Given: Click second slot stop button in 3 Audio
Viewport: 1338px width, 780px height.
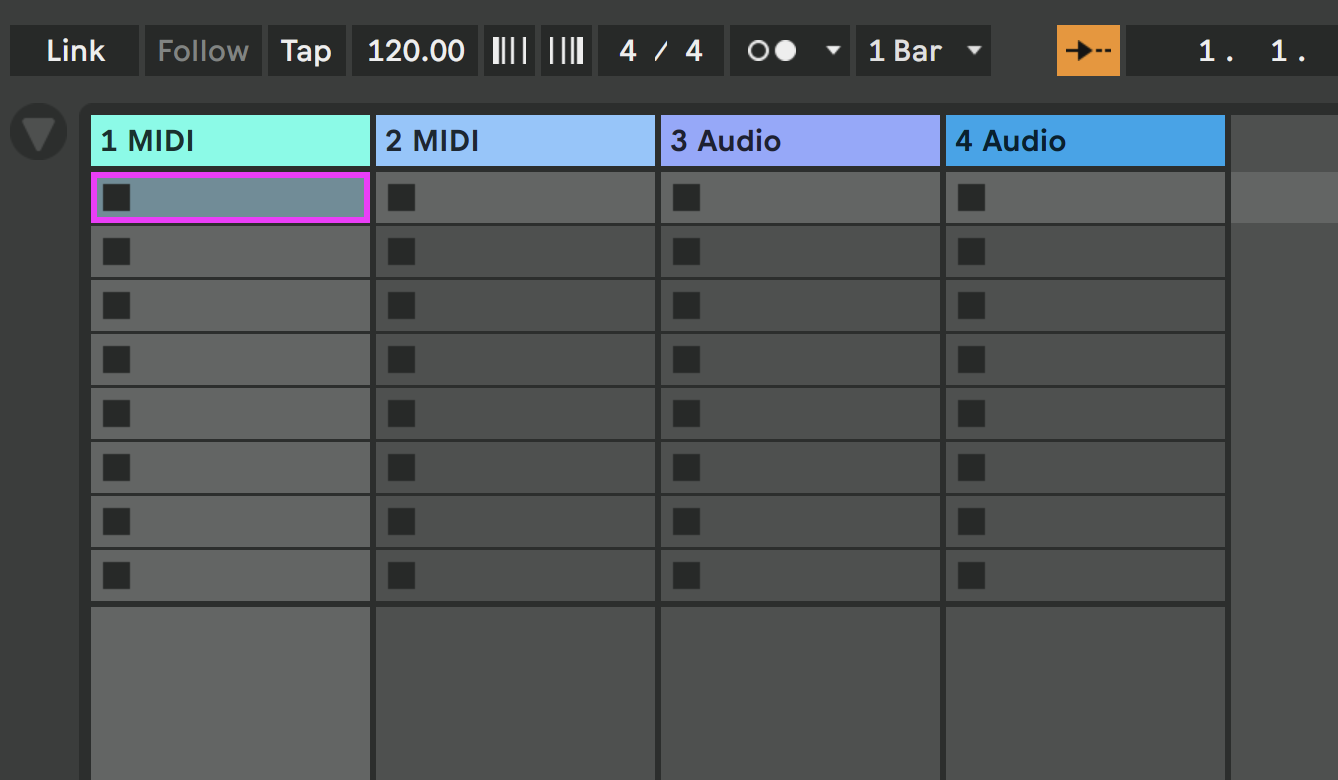Looking at the screenshot, I should pyautogui.click(x=687, y=252).
